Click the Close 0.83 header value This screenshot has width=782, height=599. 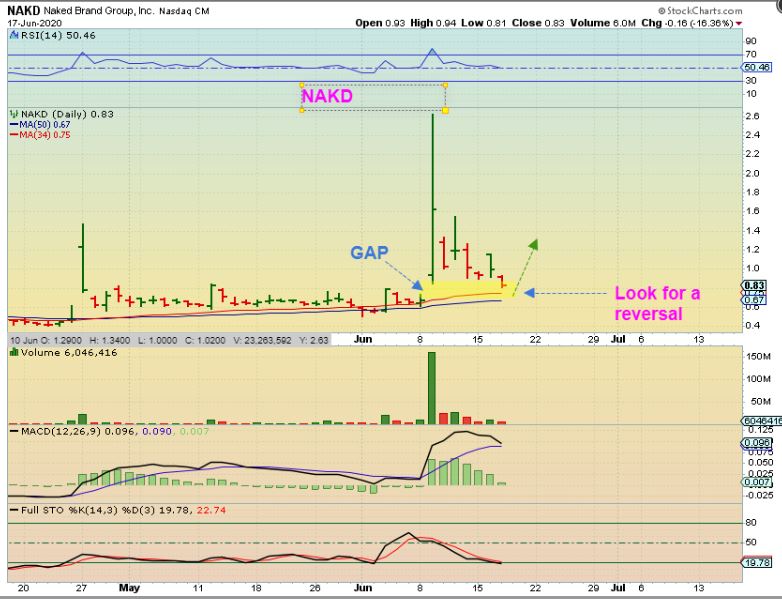coord(538,23)
